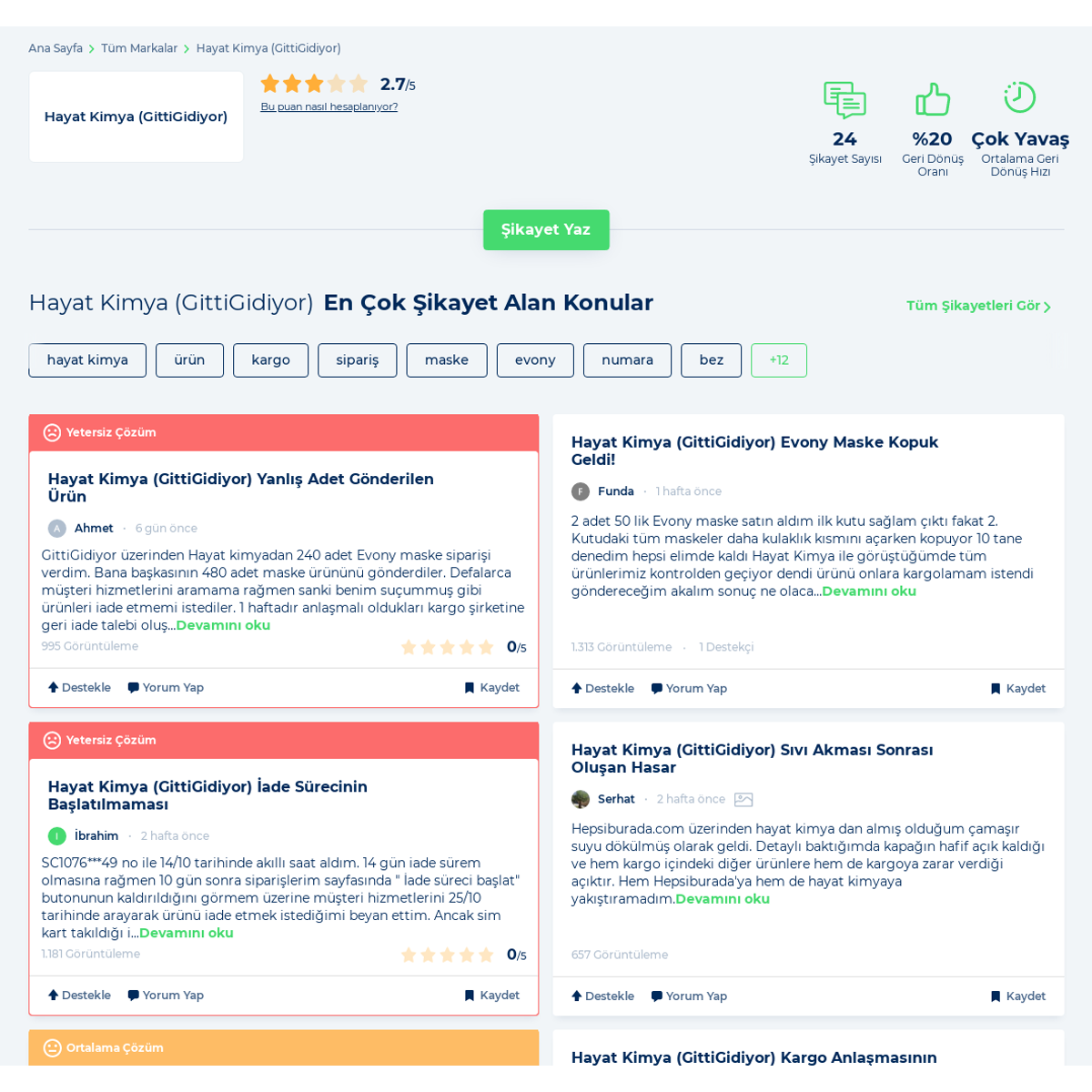This screenshot has width=1092, height=1092.
Task: Bookmark Funda's complaint with Kaydet
Action: coord(1018,689)
